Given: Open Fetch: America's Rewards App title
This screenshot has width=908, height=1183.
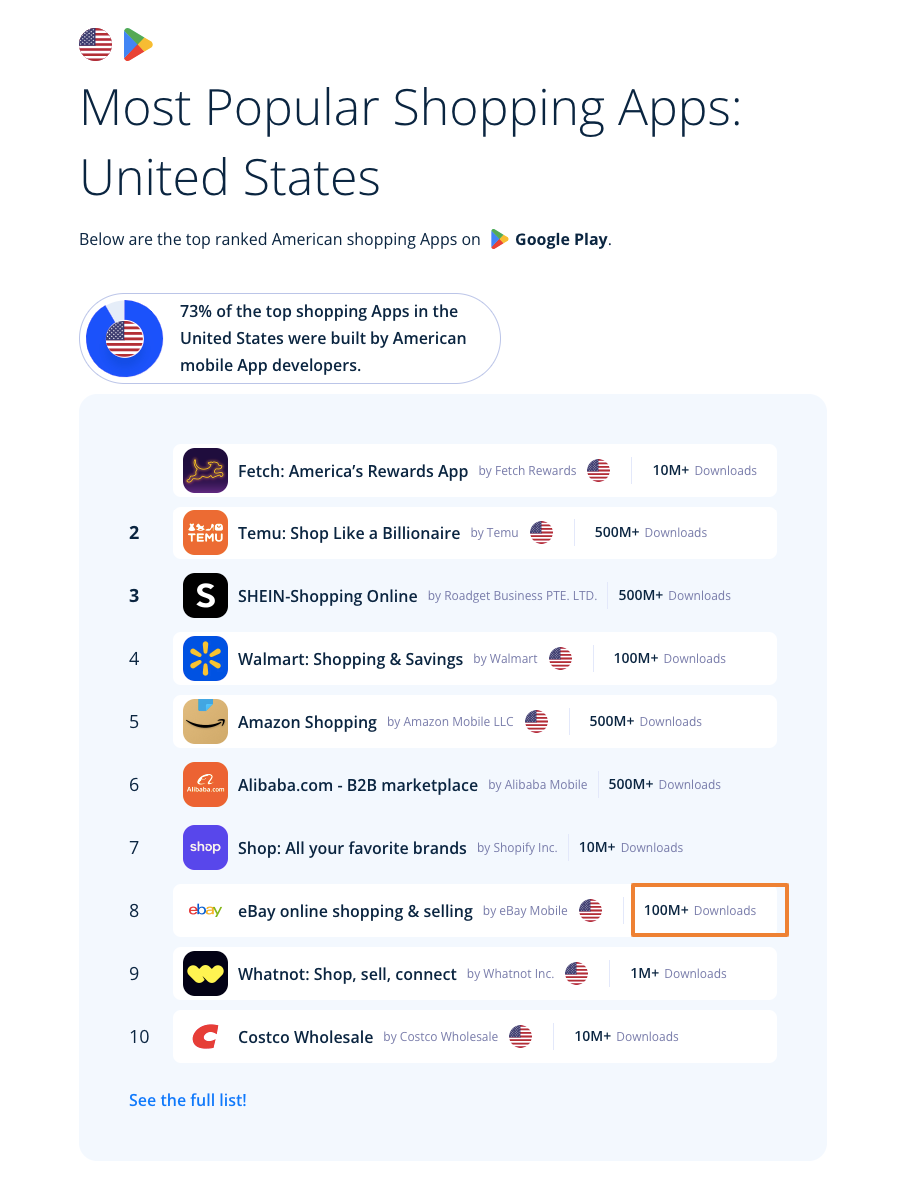Looking at the screenshot, I should point(352,471).
